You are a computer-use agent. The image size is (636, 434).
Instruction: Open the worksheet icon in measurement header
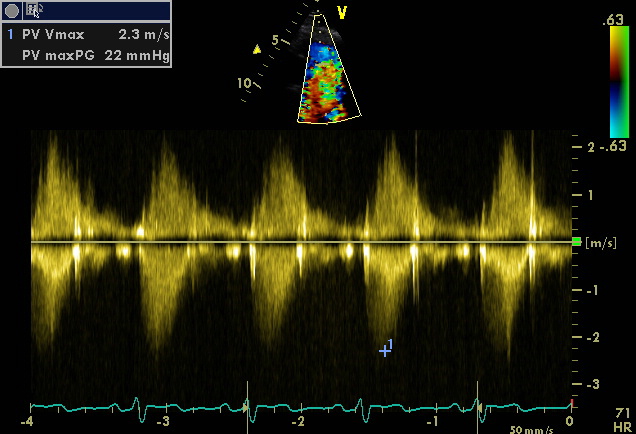pyautogui.click(x=34, y=10)
